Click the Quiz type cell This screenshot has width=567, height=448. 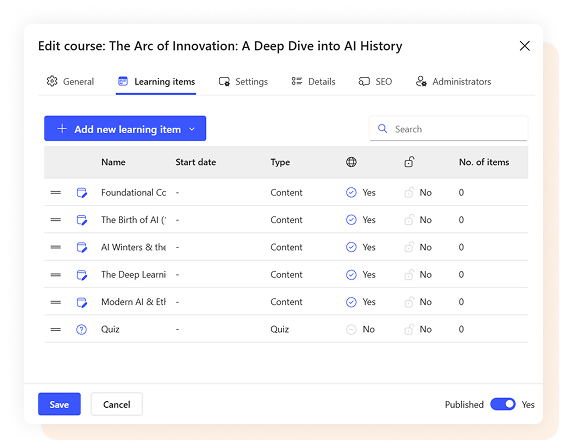280,329
